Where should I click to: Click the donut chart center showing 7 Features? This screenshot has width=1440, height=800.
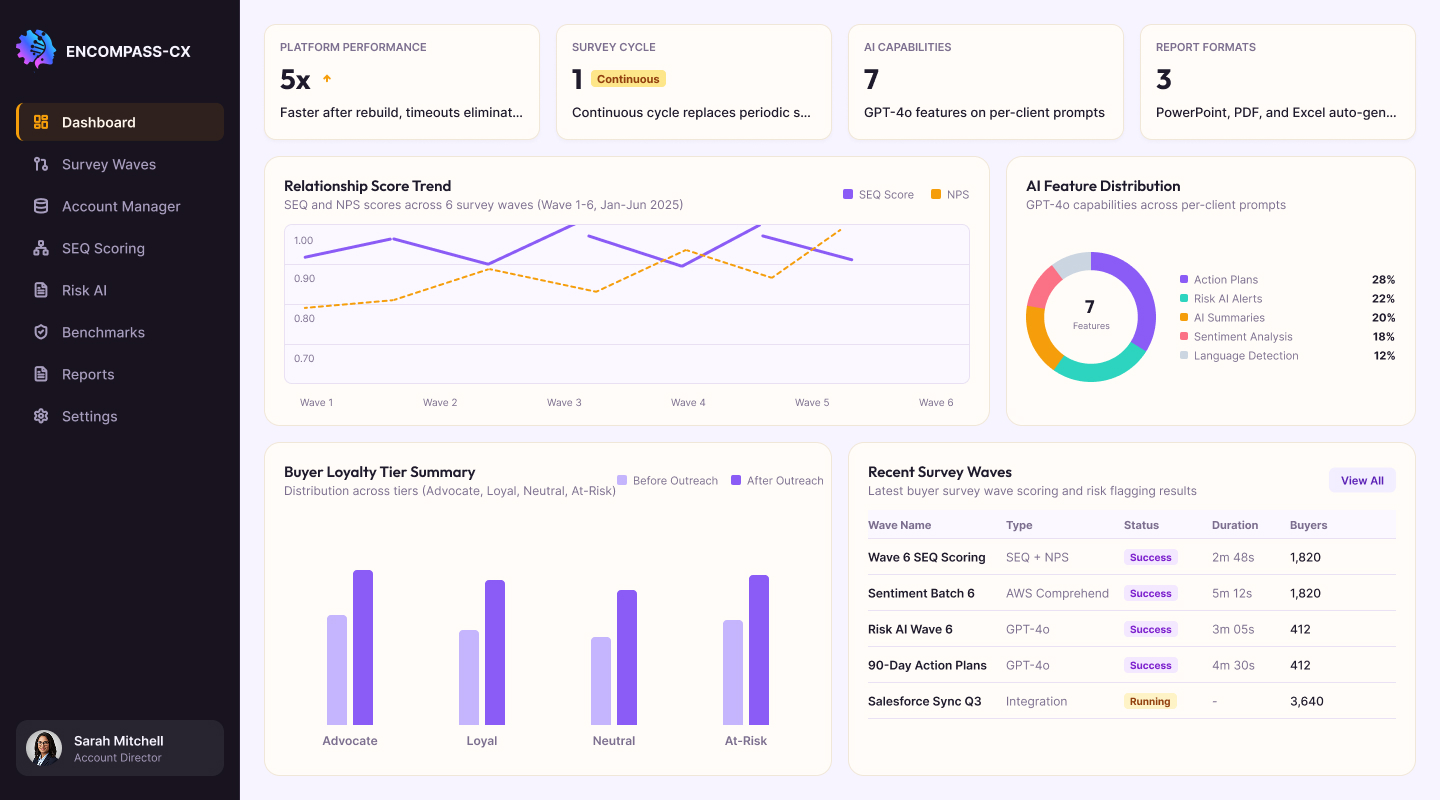[1090, 314]
